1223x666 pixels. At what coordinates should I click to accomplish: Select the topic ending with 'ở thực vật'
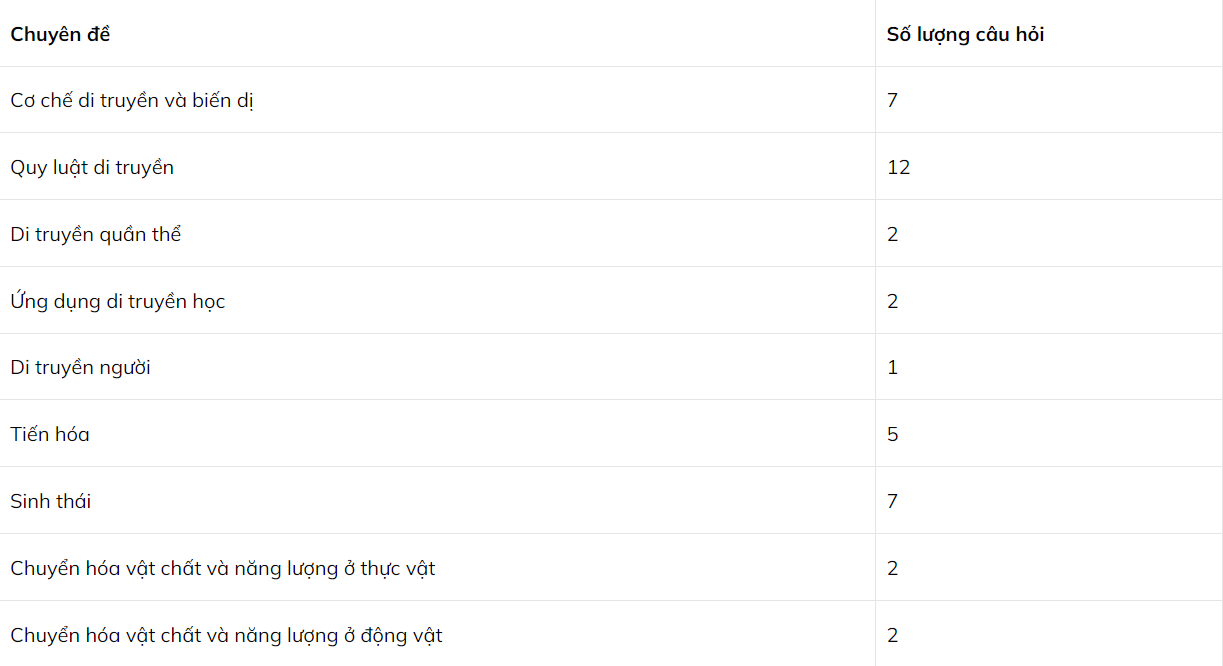pos(223,568)
